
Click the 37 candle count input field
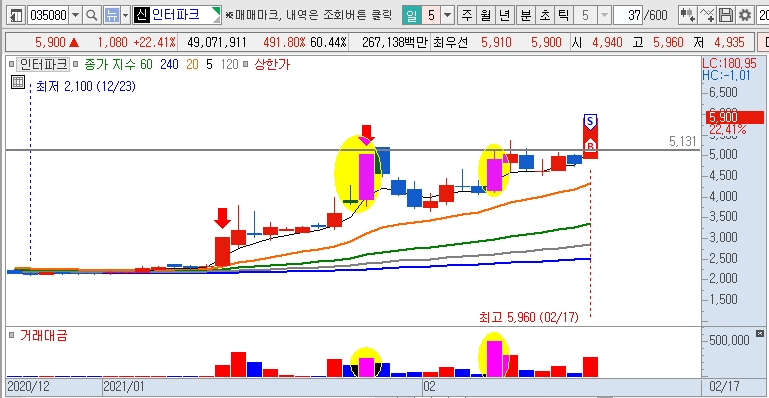point(628,15)
